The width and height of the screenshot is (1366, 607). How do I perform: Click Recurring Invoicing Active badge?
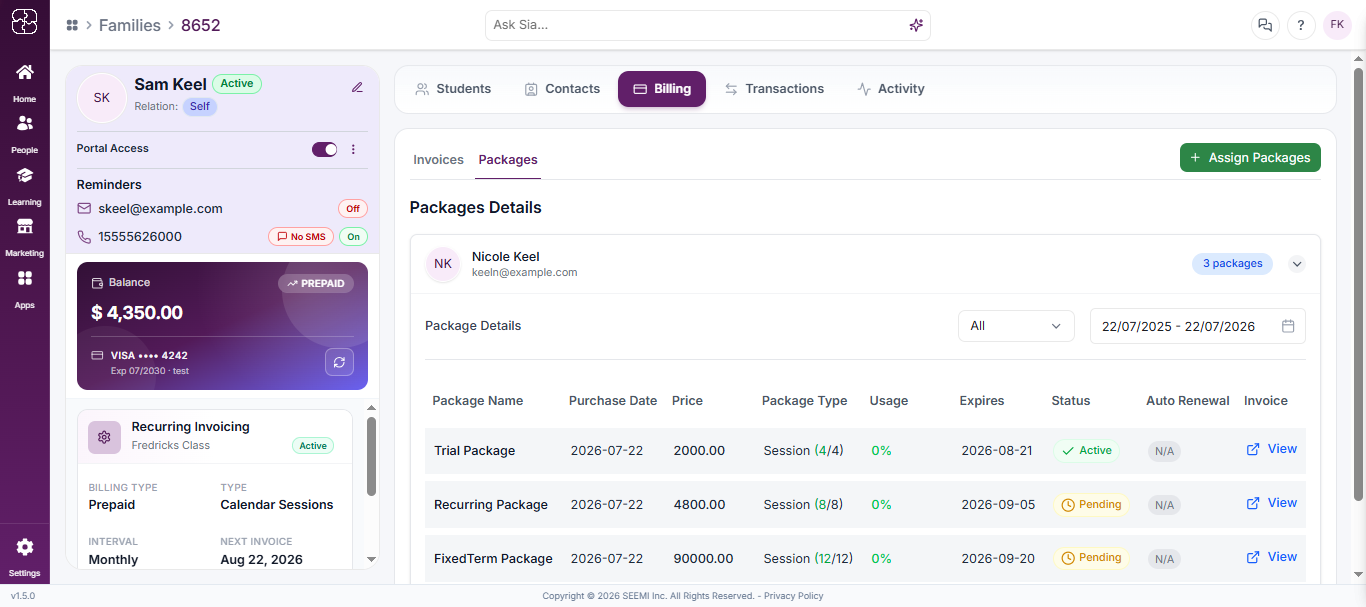click(x=313, y=446)
